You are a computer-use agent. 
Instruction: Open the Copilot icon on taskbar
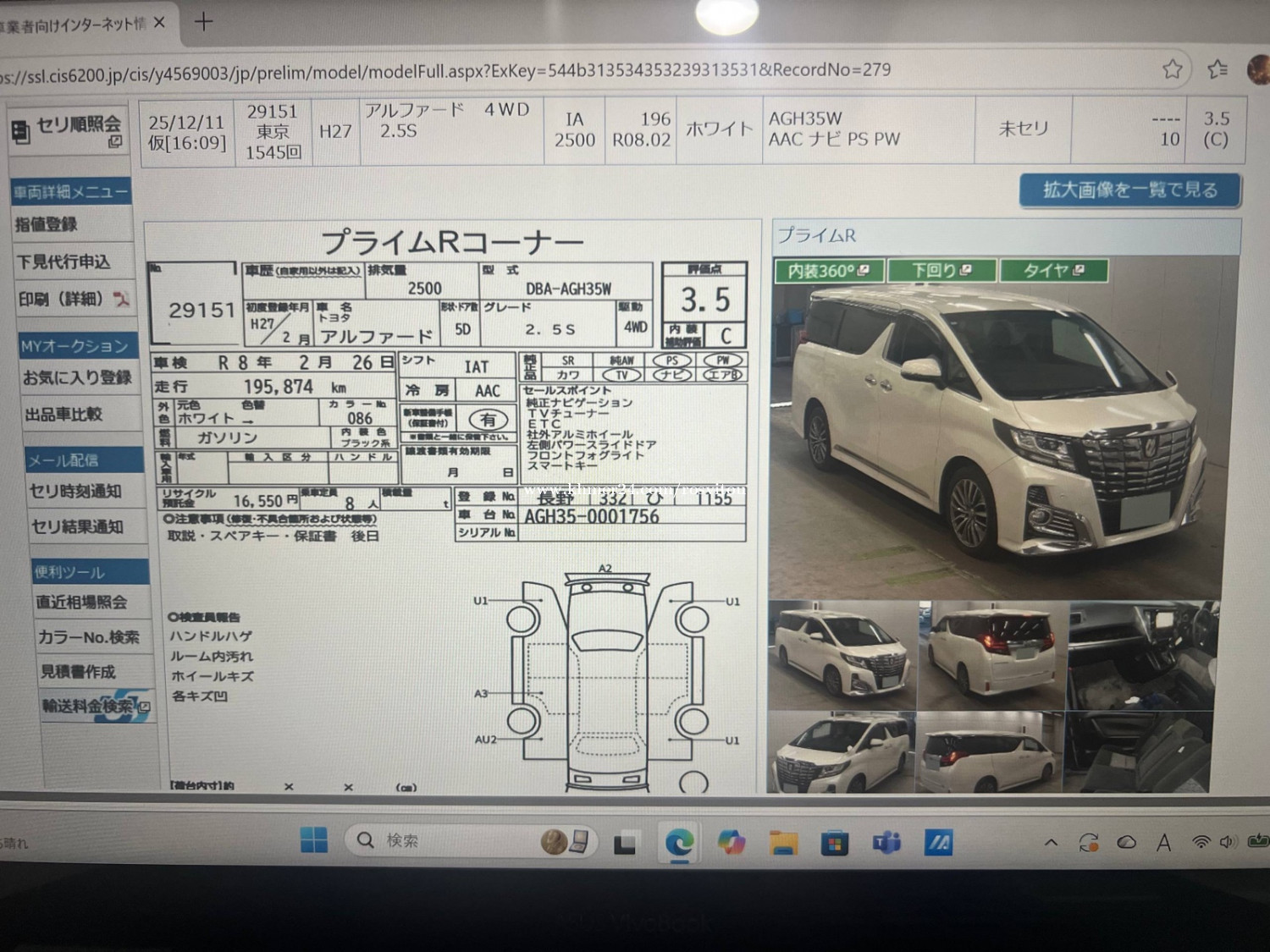click(x=731, y=842)
